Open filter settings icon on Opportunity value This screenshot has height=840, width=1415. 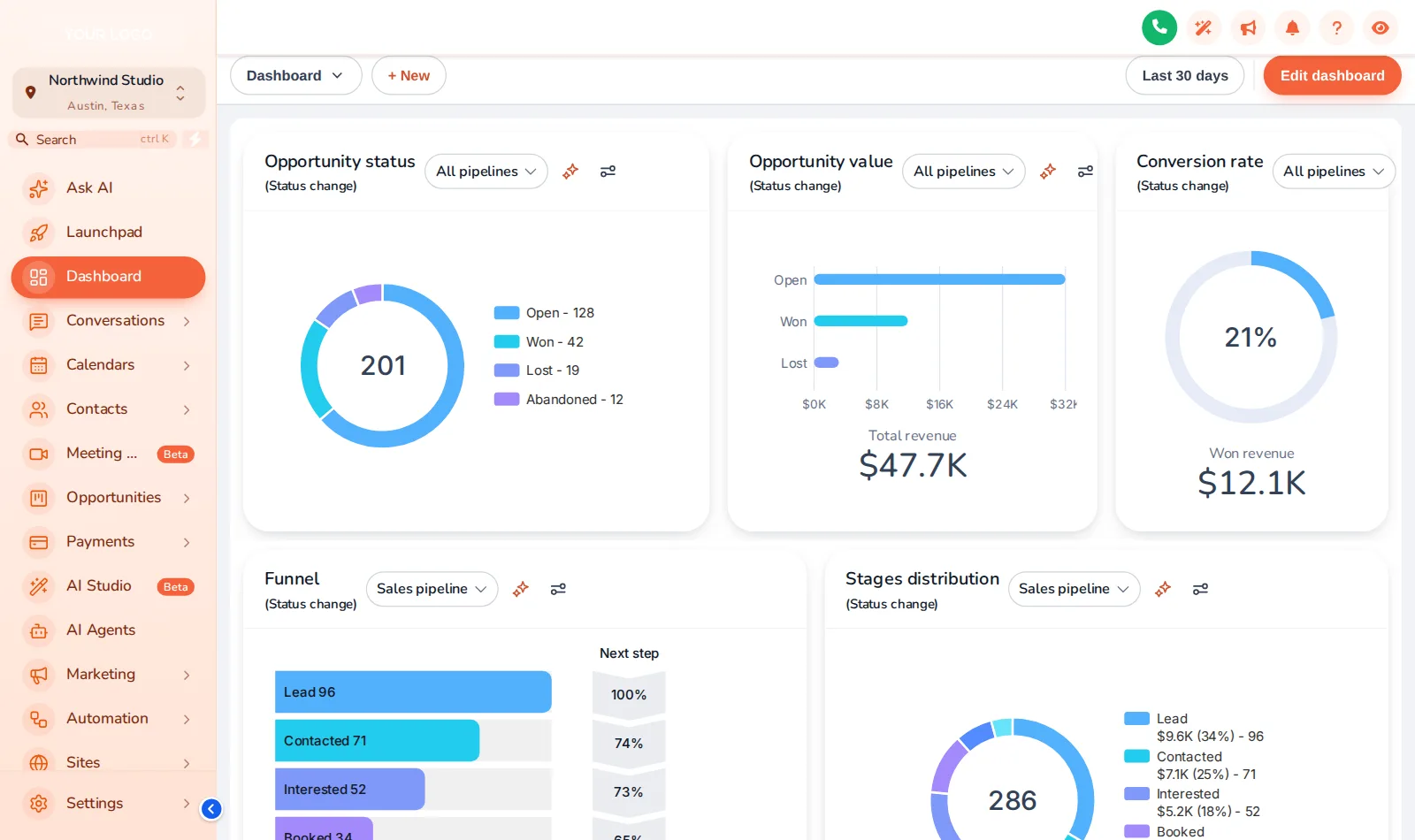[1085, 171]
